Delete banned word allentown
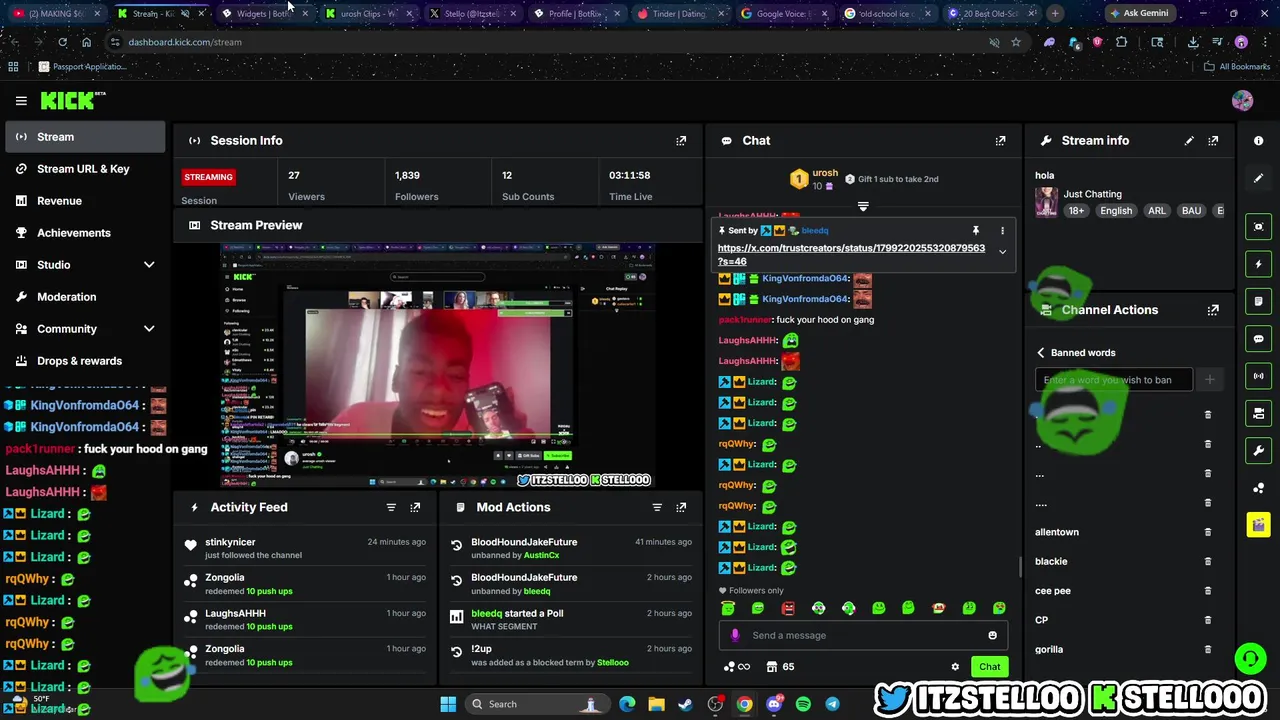 1208,532
